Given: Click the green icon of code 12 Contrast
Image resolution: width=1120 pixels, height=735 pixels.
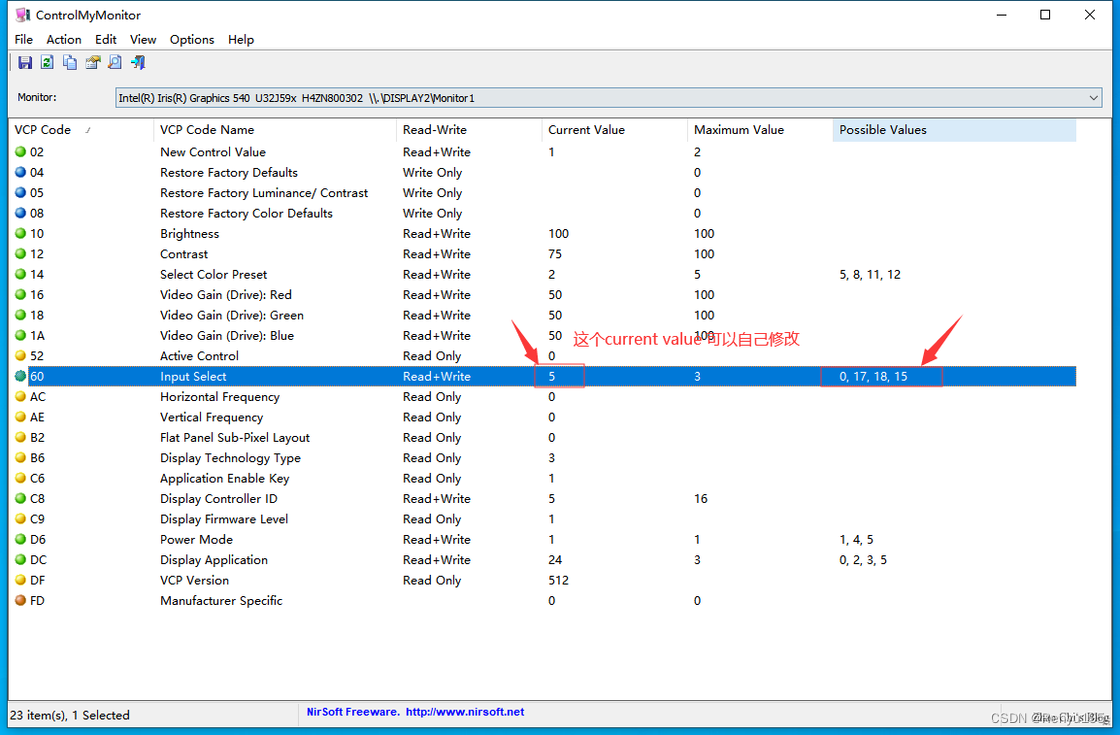Looking at the screenshot, I should [21, 254].
